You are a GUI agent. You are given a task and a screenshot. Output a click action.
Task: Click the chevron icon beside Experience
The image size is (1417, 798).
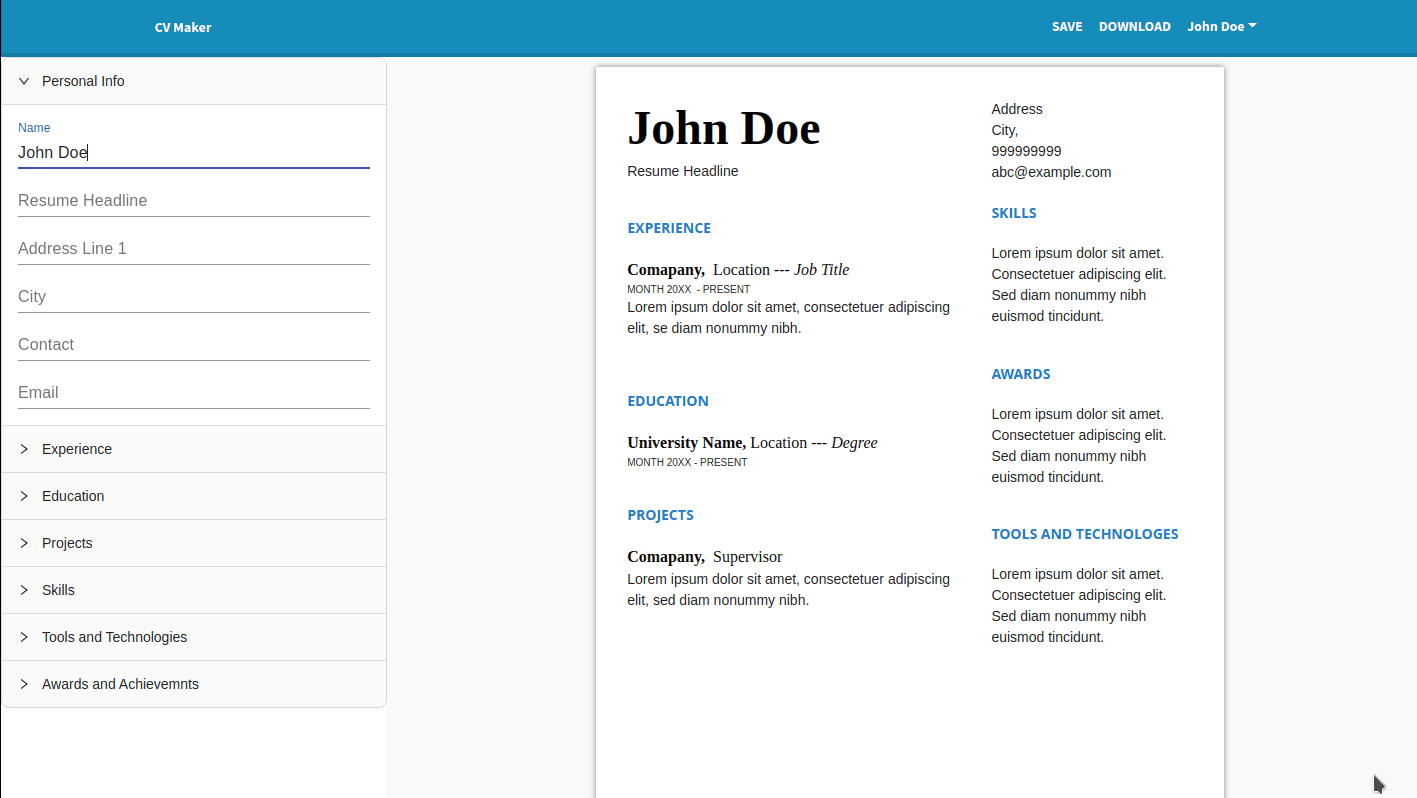click(x=24, y=449)
